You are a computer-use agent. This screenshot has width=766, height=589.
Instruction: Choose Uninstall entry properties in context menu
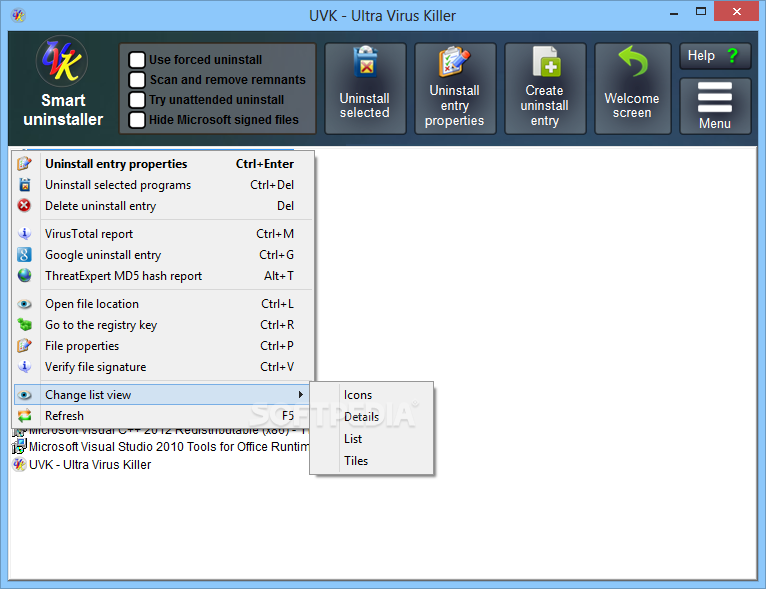tap(162, 164)
